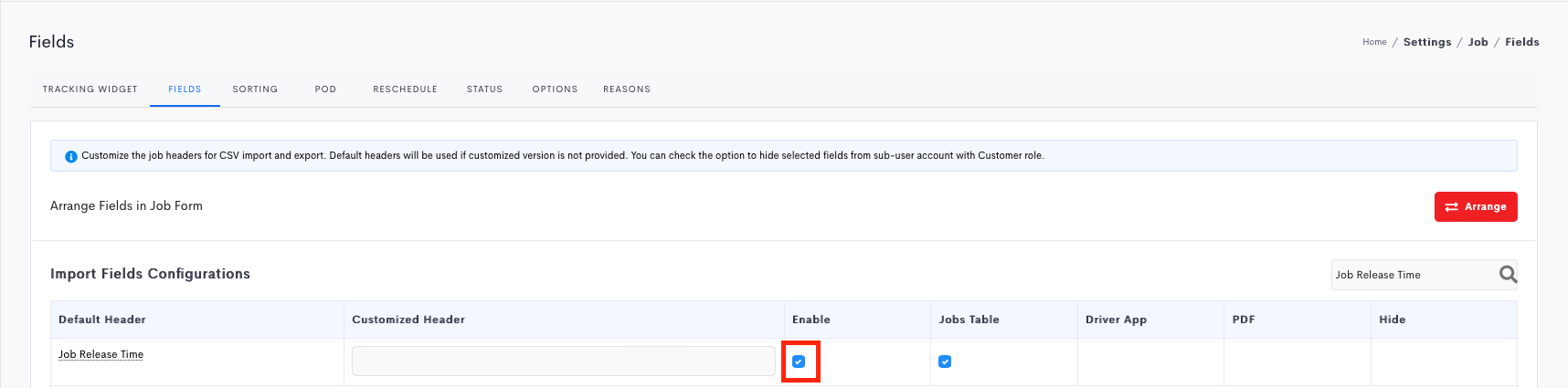Switch to the Sorting tab
This screenshot has width=1568, height=388.
(x=255, y=89)
